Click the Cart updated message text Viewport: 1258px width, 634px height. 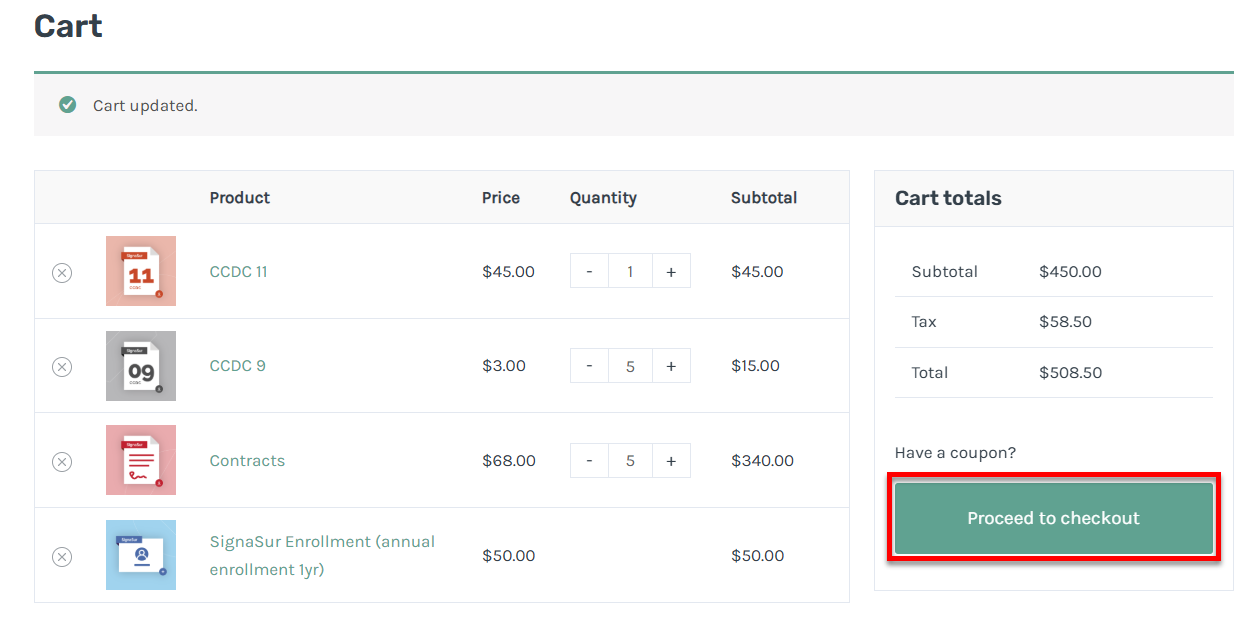coord(145,106)
